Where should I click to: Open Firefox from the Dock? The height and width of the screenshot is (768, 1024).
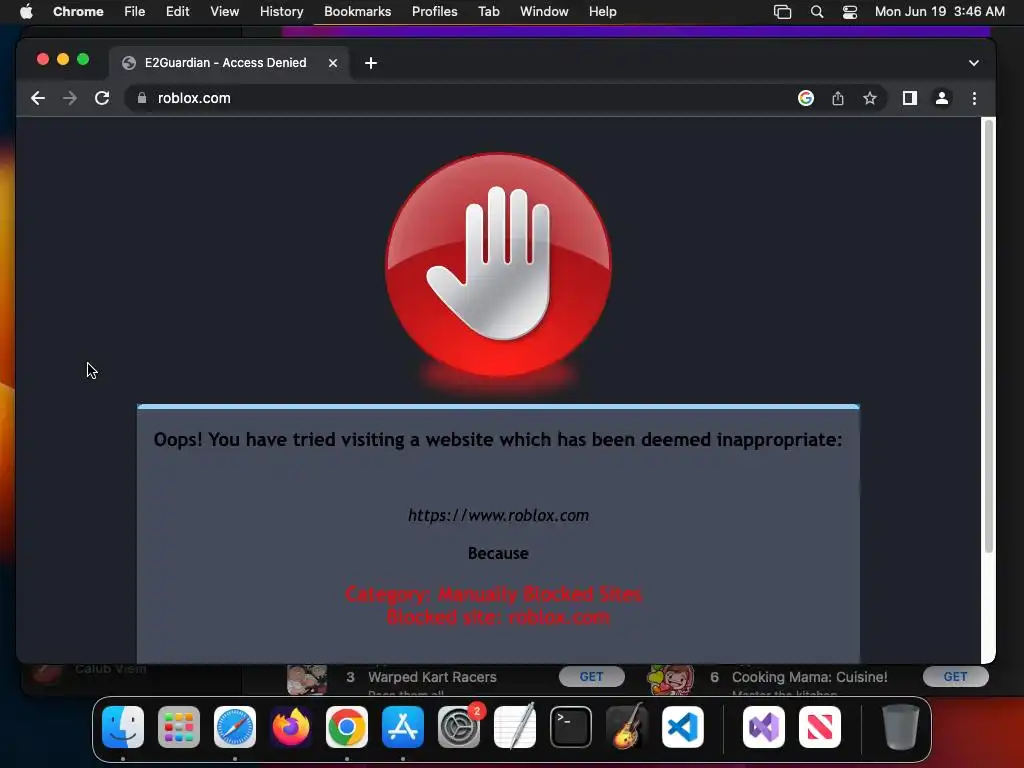pos(291,727)
